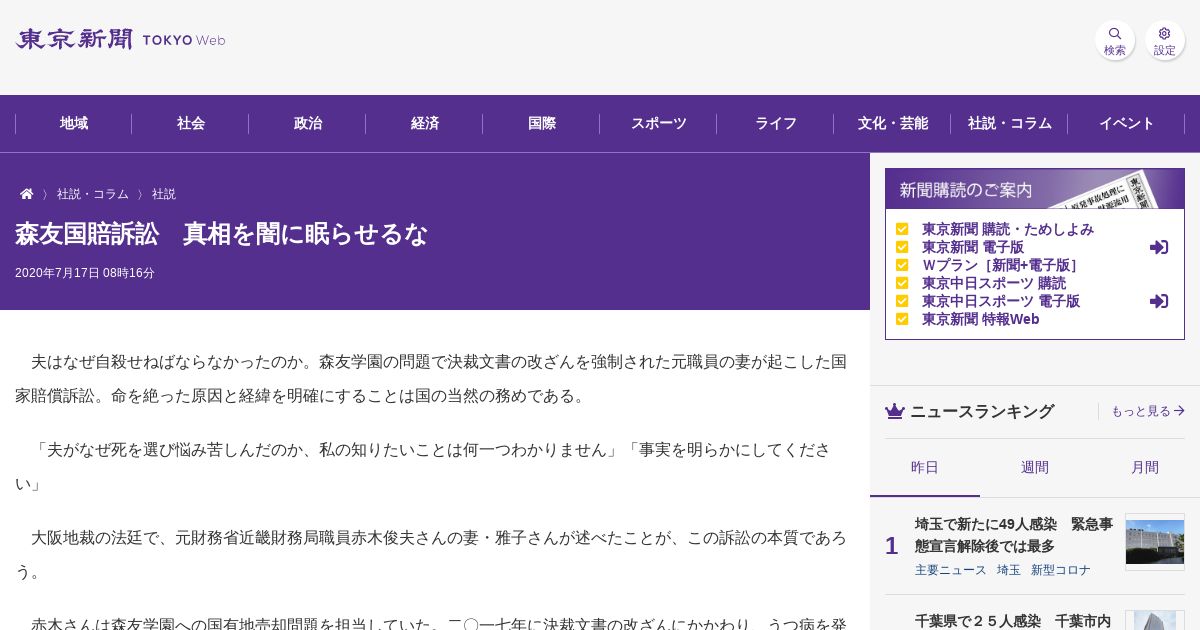
Task: Click the 新聞購読のご案内 banner
Action: (1035, 189)
